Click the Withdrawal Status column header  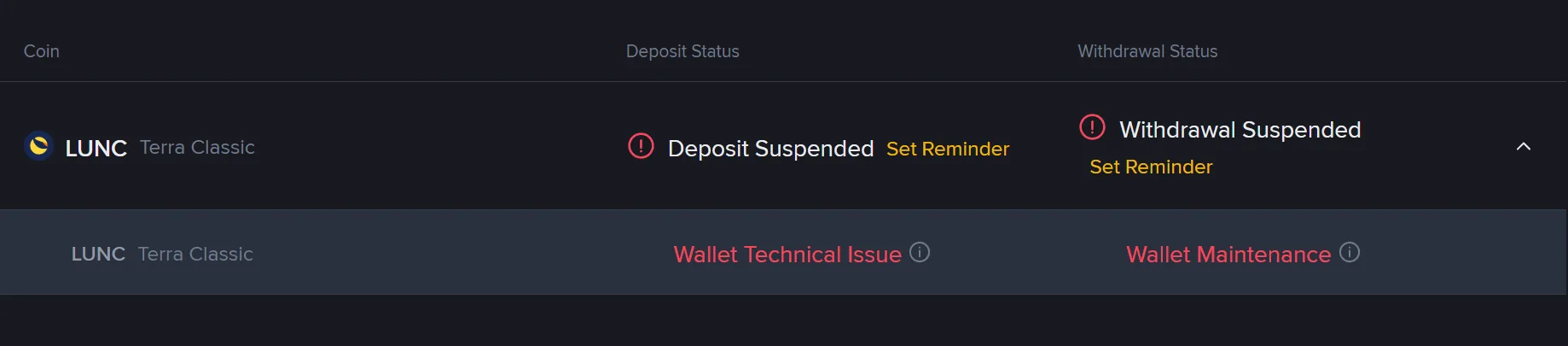1147,51
